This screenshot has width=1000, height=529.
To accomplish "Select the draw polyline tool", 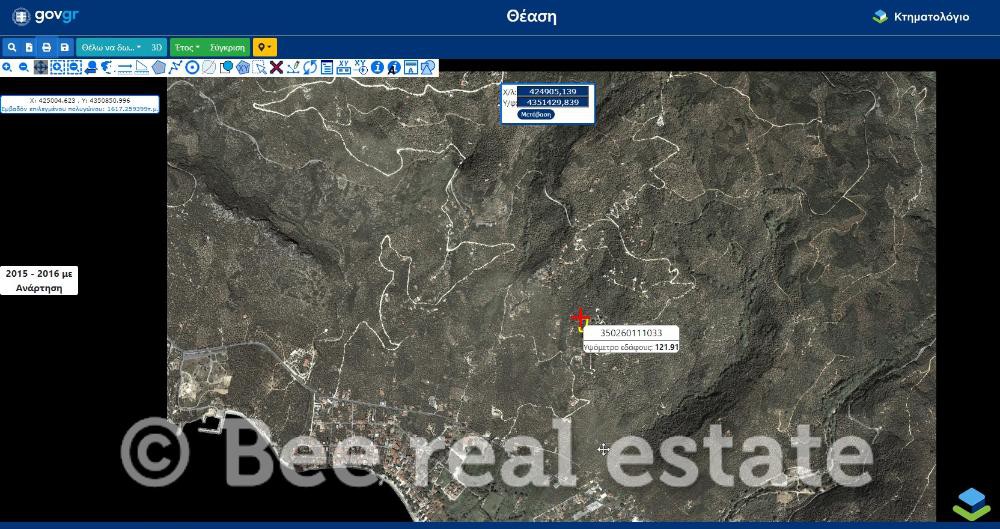I will click(x=175, y=68).
